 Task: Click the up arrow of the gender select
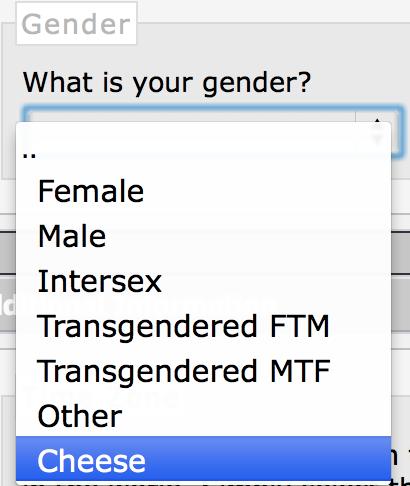click(377, 120)
